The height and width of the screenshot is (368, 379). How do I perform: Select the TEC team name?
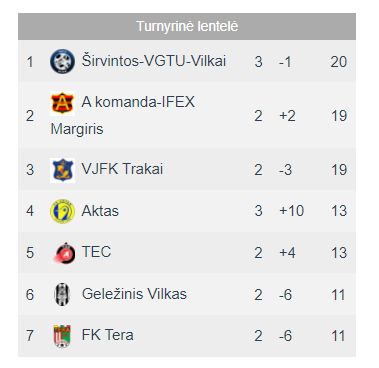tap(96, 252)
